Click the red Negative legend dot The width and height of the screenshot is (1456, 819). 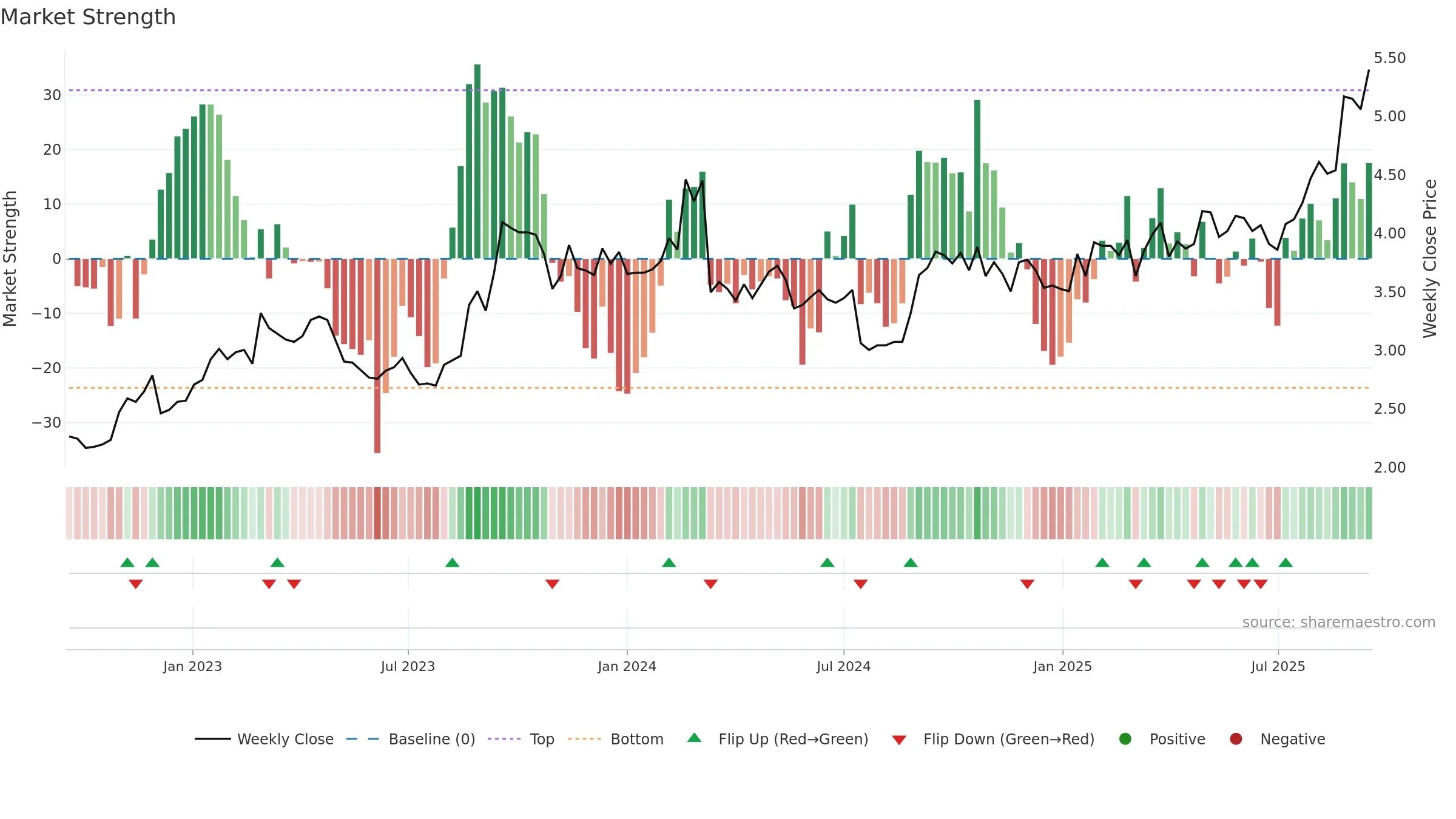[x=1236, y=739]
